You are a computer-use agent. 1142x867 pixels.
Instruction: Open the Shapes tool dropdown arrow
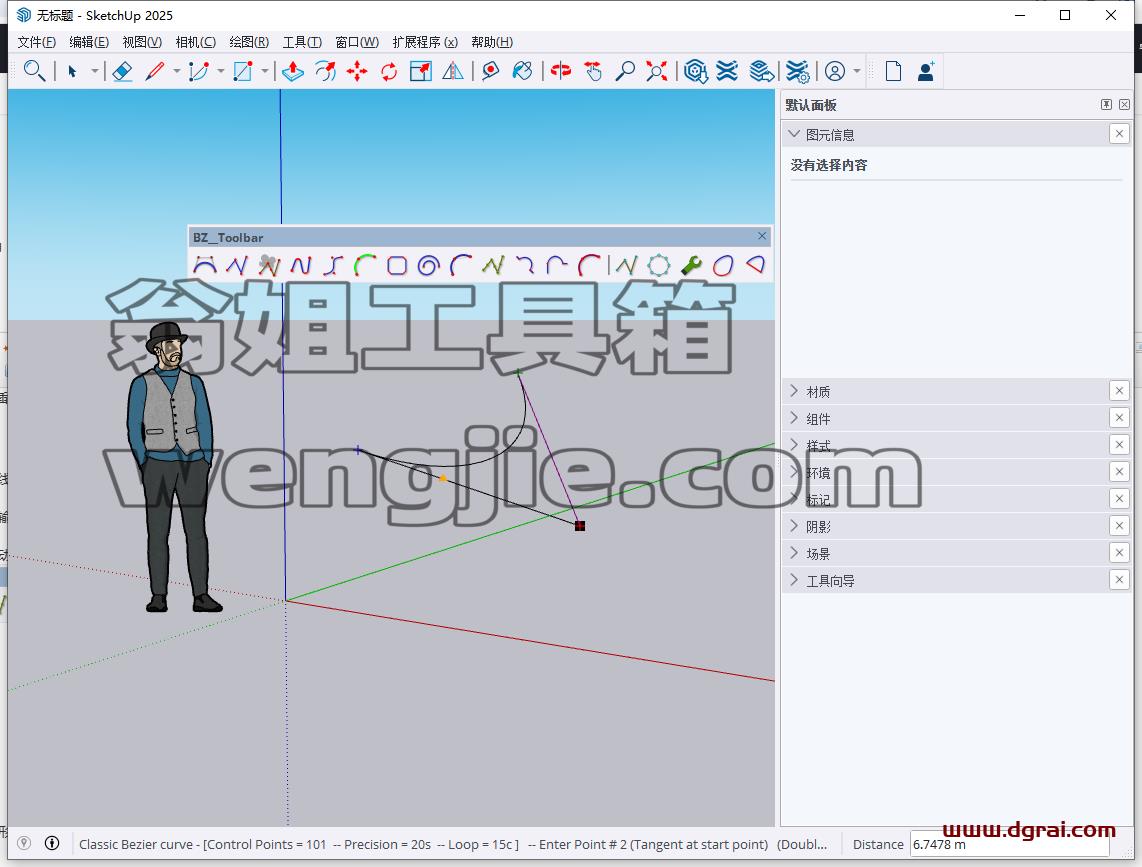(264, 71)
